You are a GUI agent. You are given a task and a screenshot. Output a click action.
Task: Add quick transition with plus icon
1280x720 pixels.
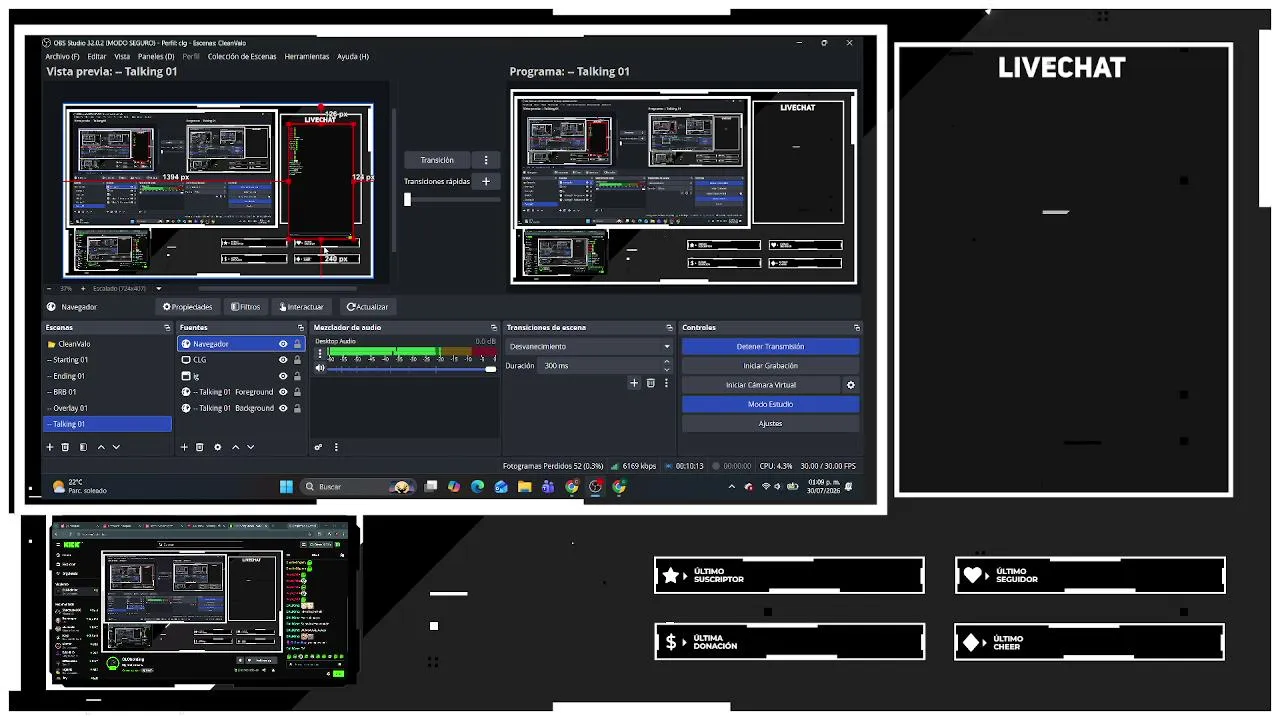coord(486,181)
